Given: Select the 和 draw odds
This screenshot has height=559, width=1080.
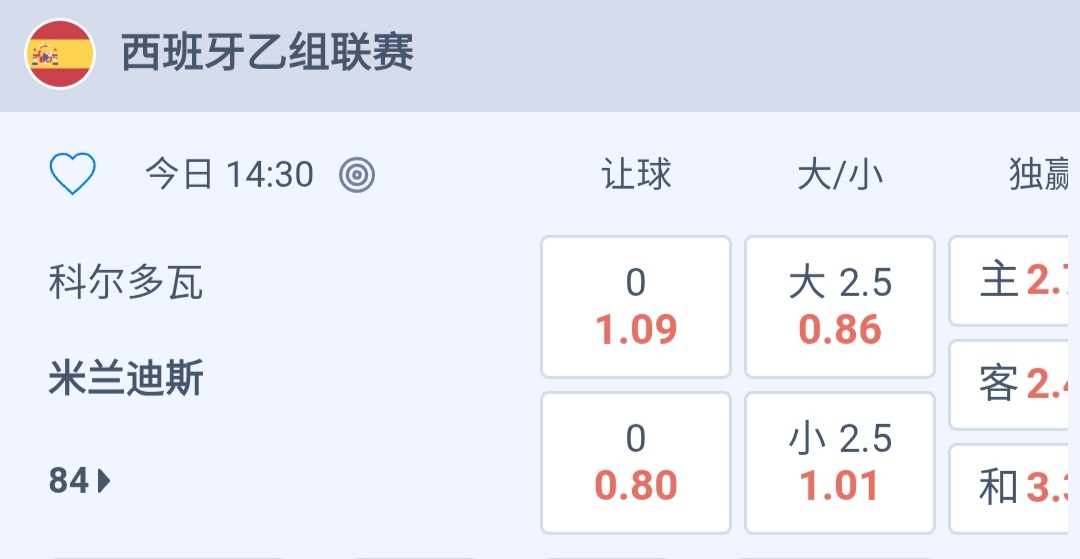Looking at the screenshot, I should [1014, 488].
